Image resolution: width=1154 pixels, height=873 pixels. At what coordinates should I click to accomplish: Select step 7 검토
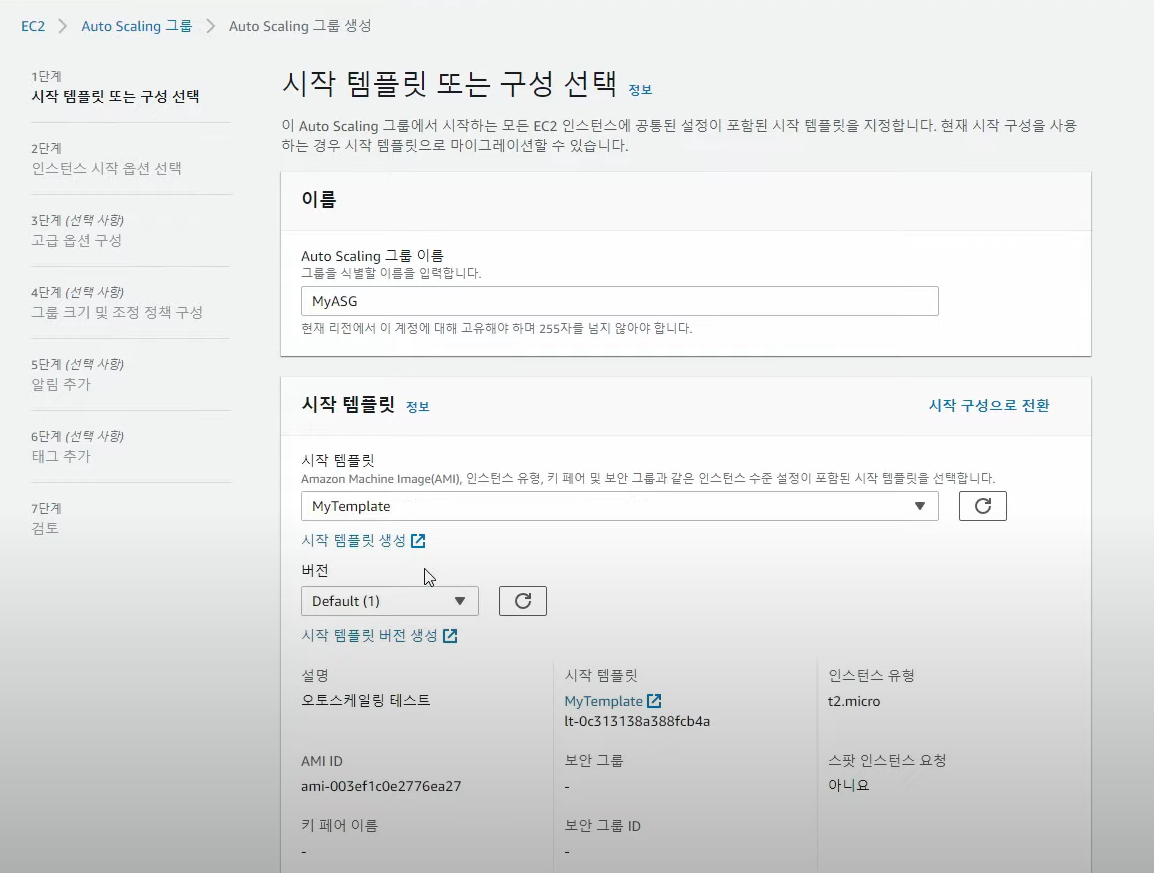[45, 528]
